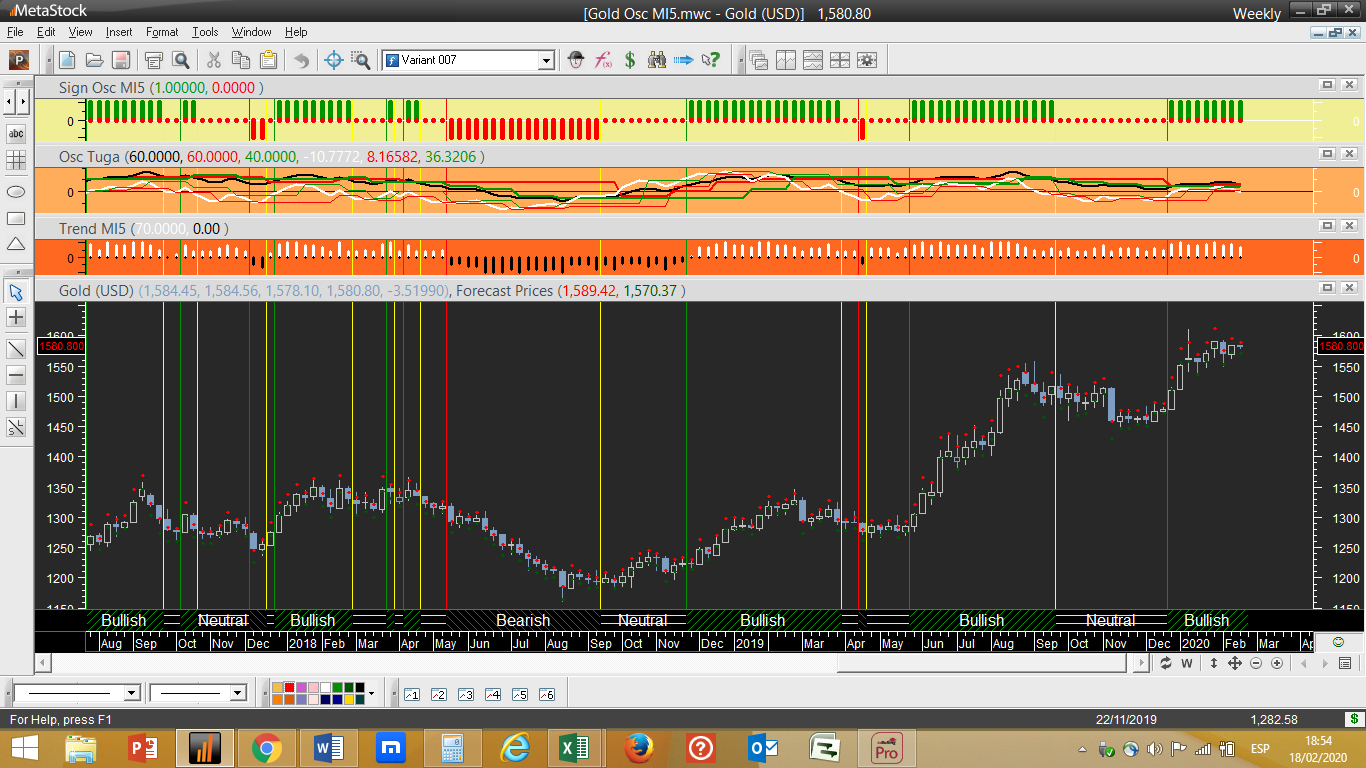Open the Insert menu
The width and height of the screenshot is (1366, 768).
pyautogui.click(x=118, y=32)
